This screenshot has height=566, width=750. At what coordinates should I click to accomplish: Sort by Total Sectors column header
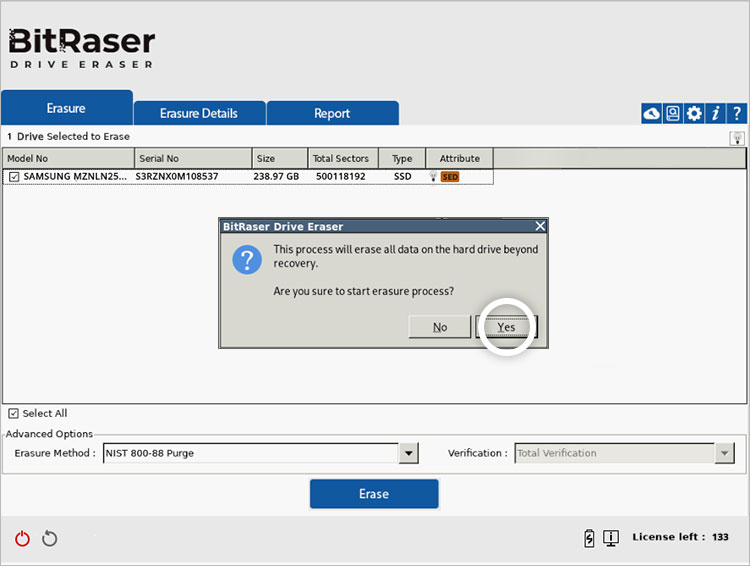343,158
